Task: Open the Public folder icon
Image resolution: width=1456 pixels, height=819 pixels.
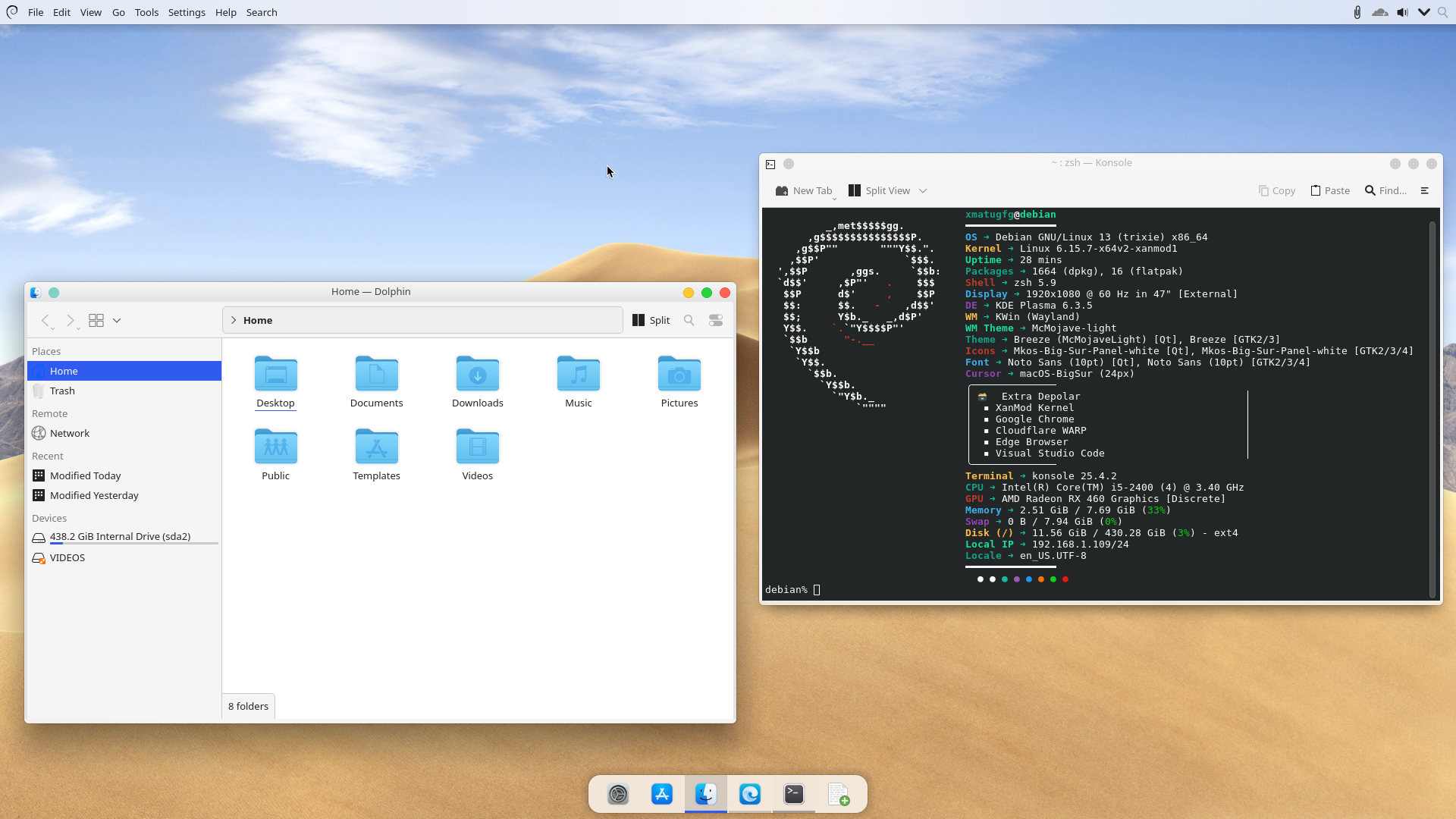Action: click(275, 446)
